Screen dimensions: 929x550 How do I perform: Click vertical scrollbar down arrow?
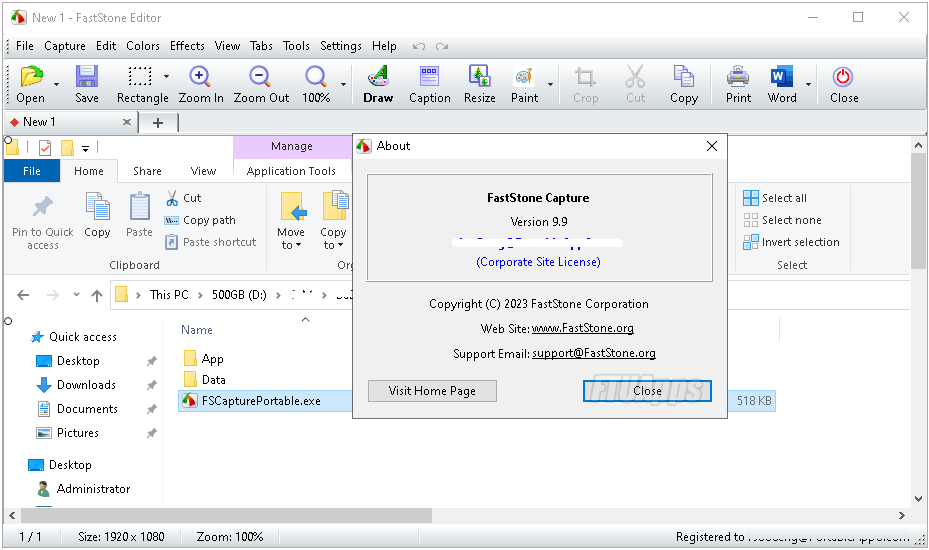(x=918, y=499)
